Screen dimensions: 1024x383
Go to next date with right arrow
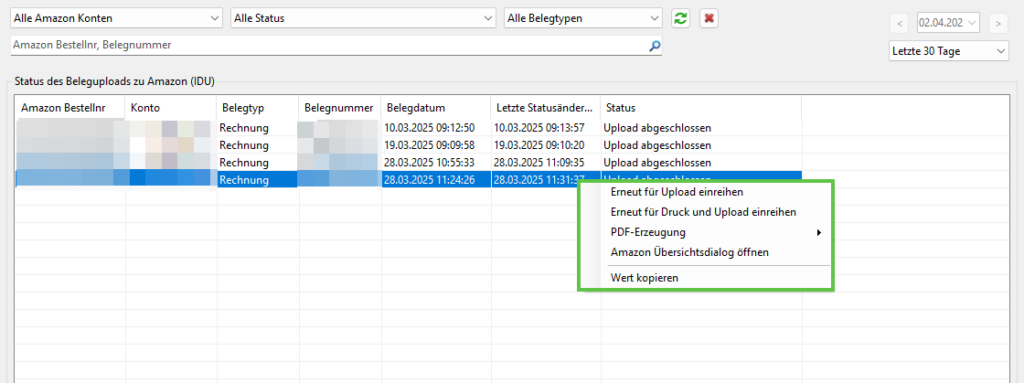click(997, 24)
